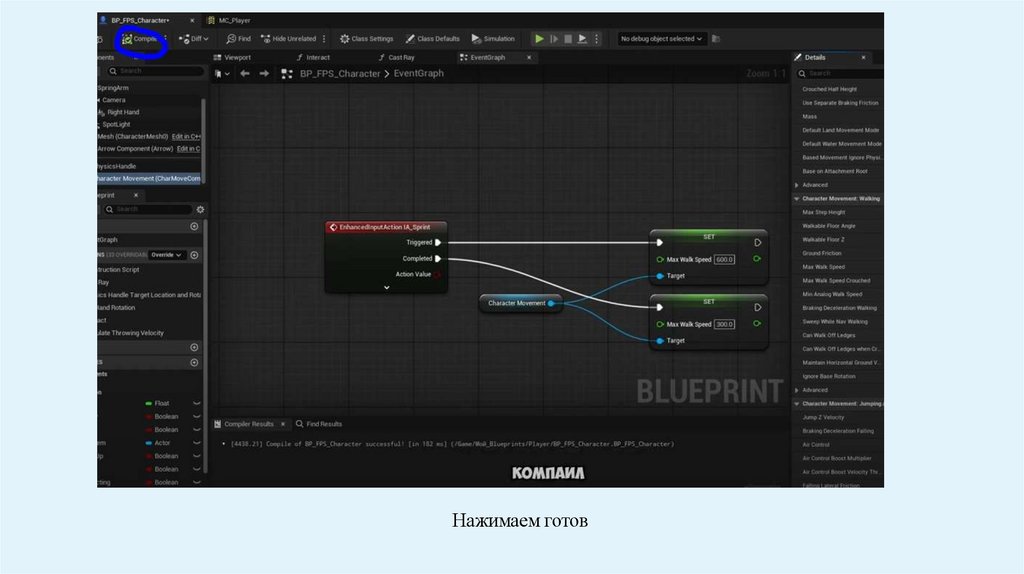Open the 'No debug object selected' dropdown
1024x574 pixels.
pos(662,39)
